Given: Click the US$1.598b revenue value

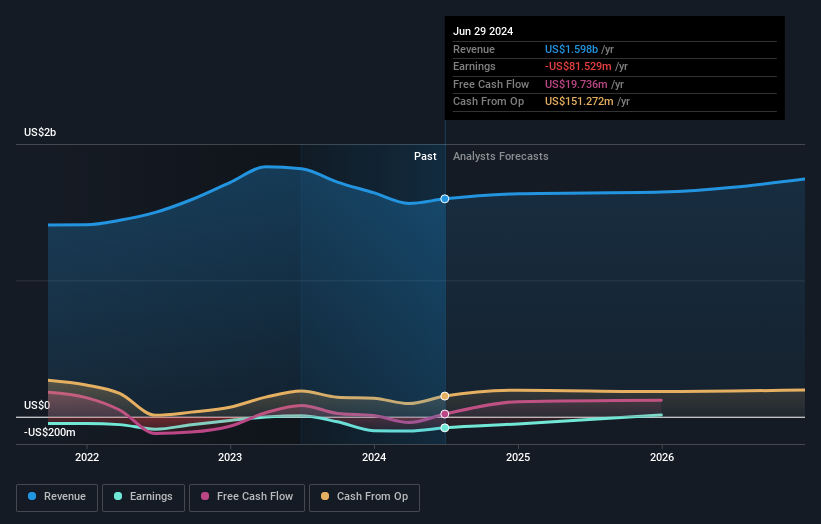Looking at the screenshot, I should point(571,49).
